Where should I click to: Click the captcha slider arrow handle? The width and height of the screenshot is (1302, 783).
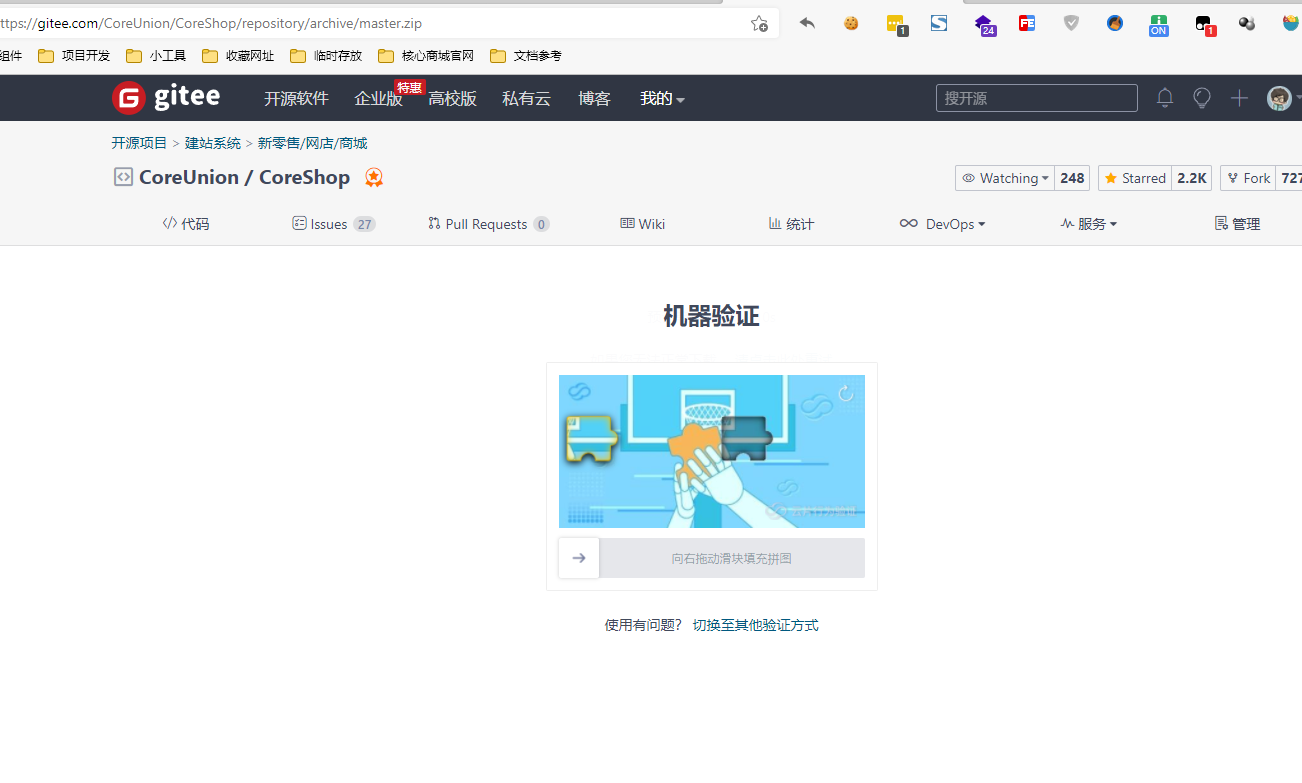tap(579, 558)
